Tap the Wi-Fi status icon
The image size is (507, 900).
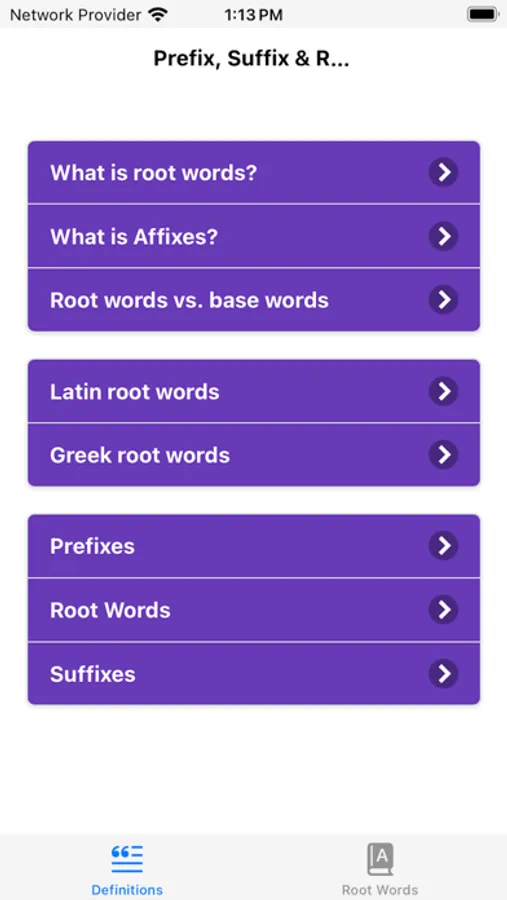pyautogui.click(x=157, y=14)
